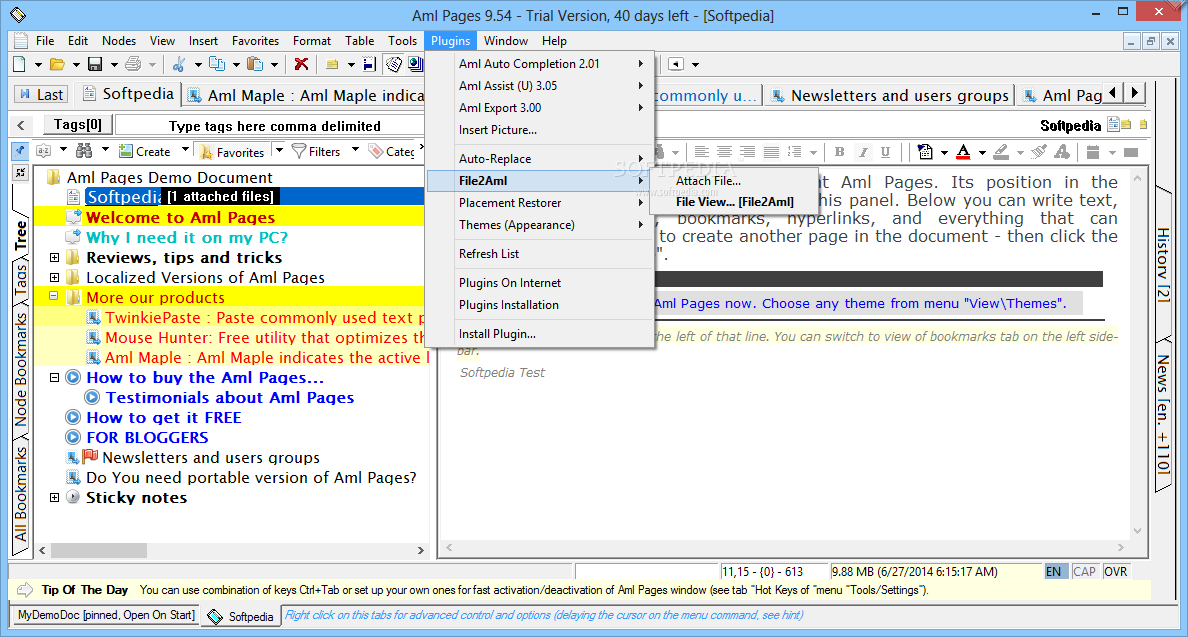Open the Themes (Appearance) submenu
This screenshot has height=637, width=1188.
541,225
